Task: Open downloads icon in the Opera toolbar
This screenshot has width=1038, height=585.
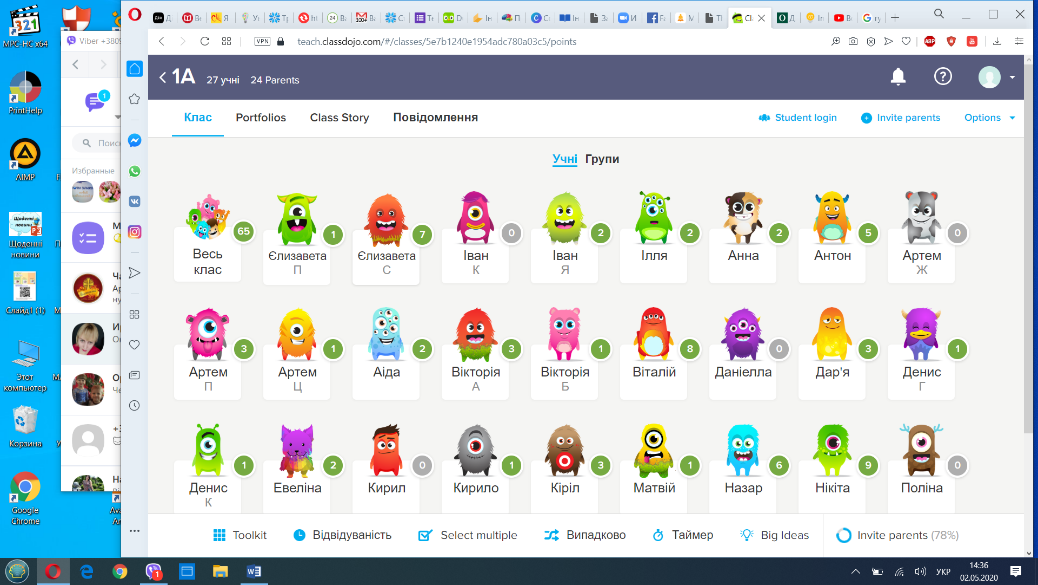Action: (996, 41)
